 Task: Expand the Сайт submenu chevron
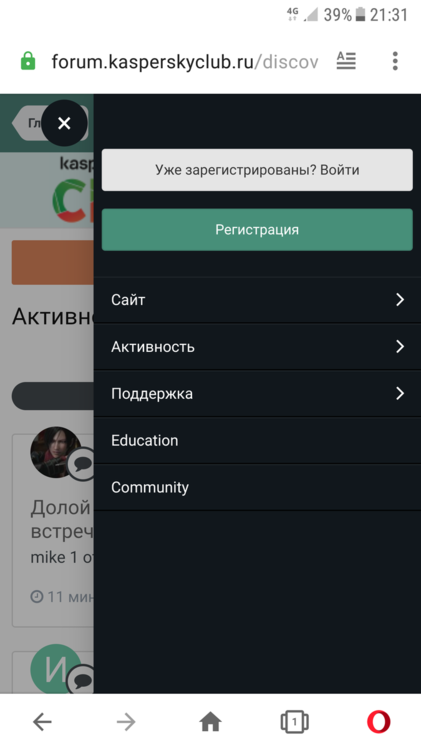[x=400, y=299]
